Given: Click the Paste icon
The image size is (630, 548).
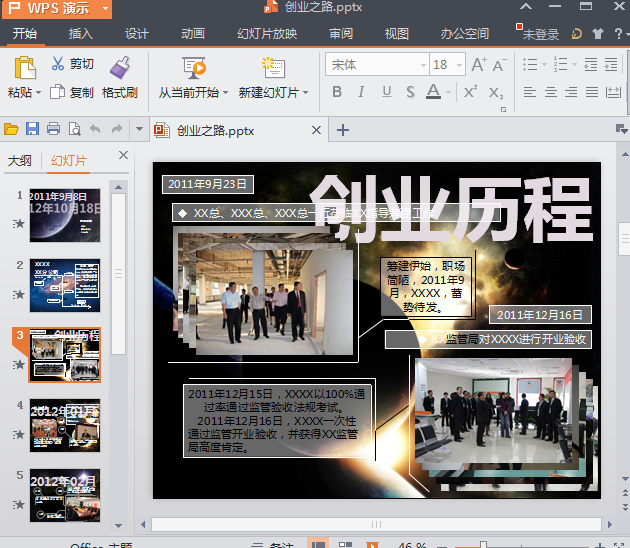Looking at the screenshot, I should (x=25, y=67).
